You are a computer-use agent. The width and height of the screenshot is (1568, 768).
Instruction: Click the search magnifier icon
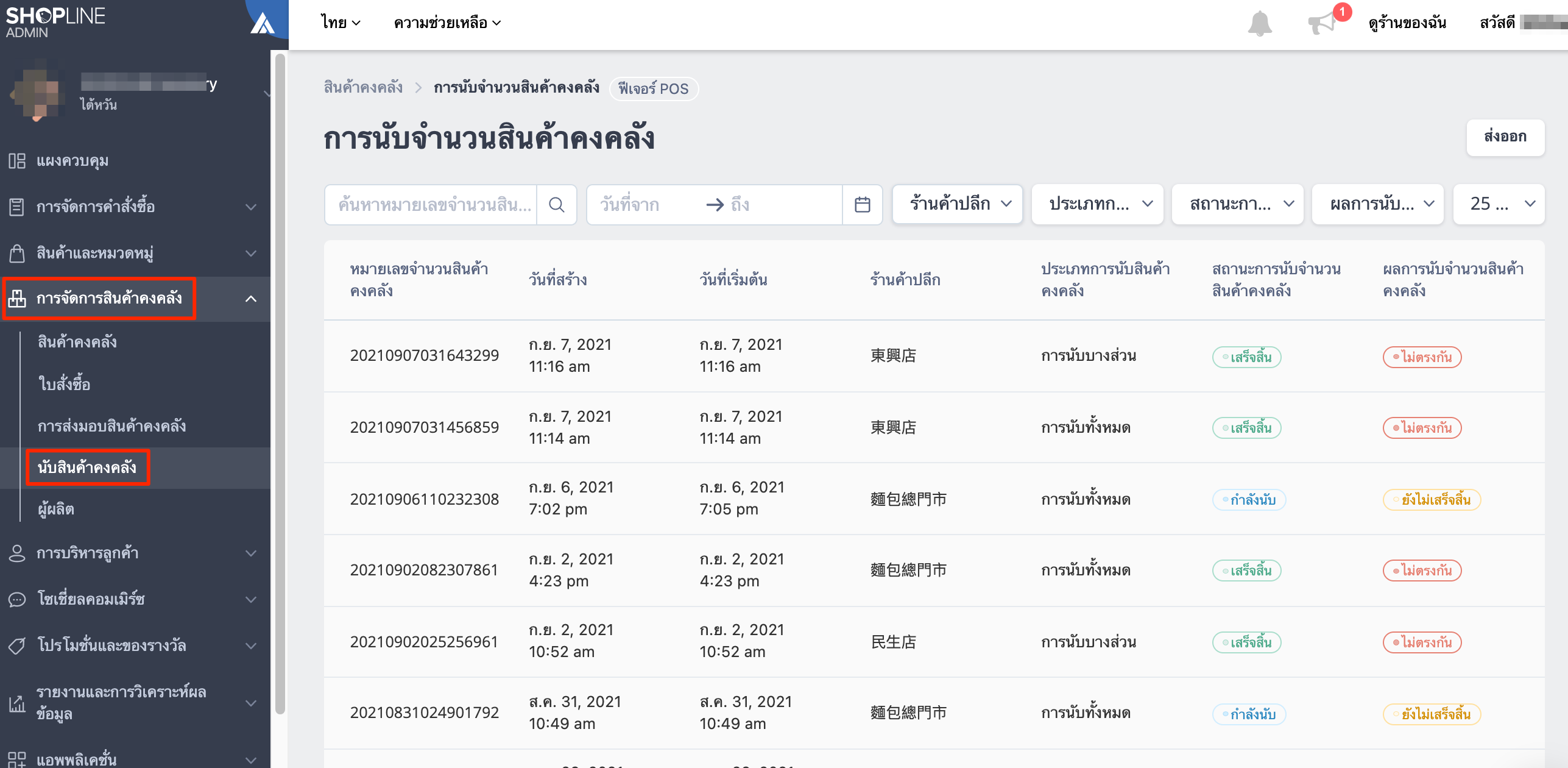tap(556, 205)
